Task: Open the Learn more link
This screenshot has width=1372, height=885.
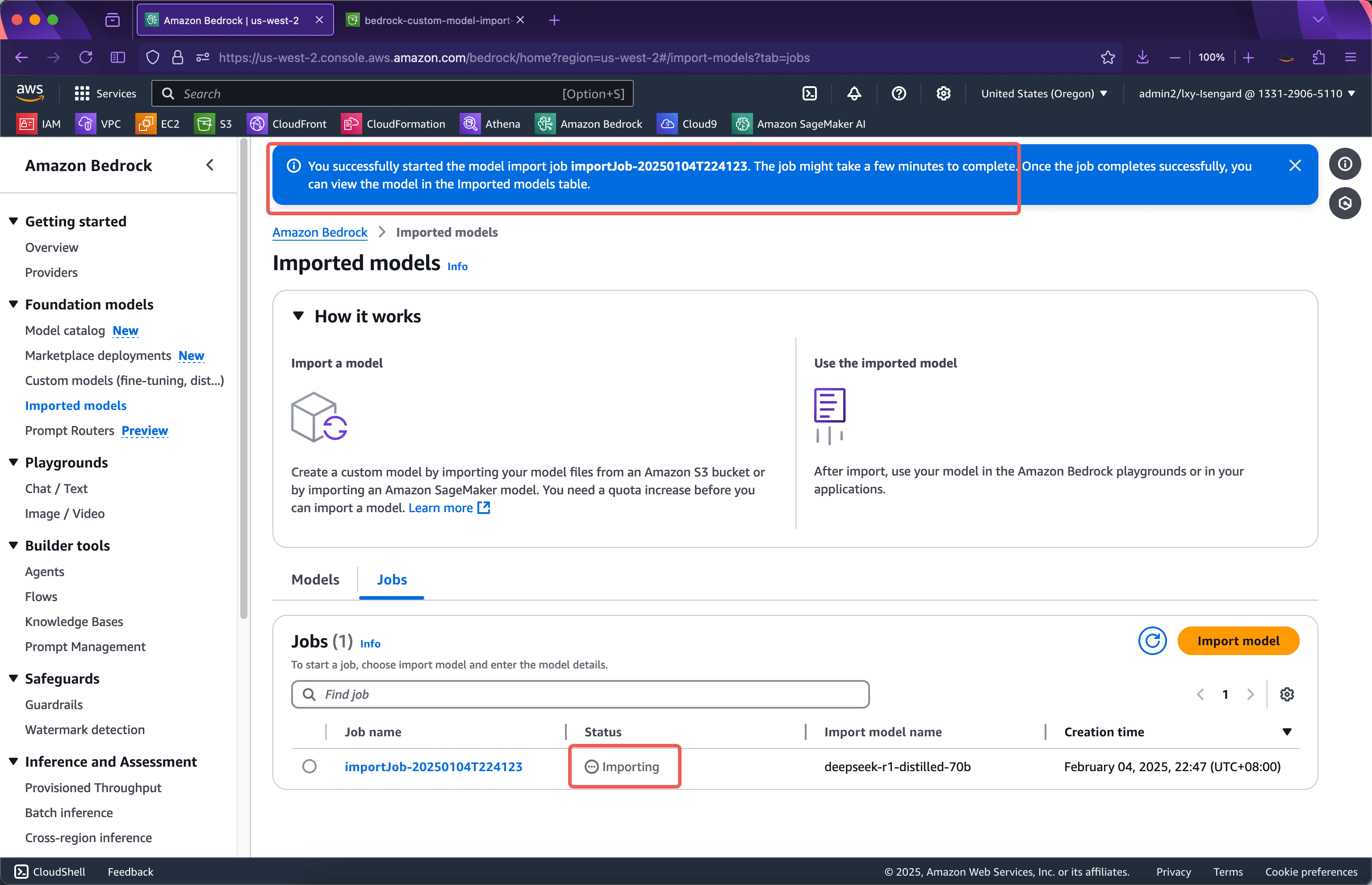Action: pyautogui.click(x=441, y=507)
